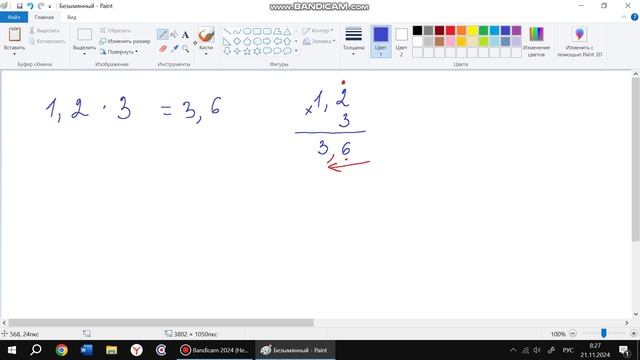The height and width of the screenshot is (360, 640).
Task: Select the Eraser tool
Action: pos(162,49)
